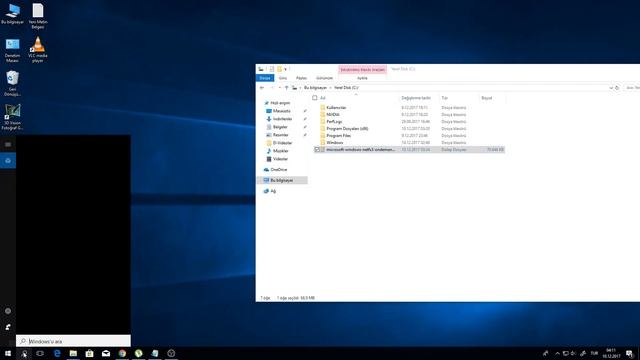The height and width of the screenshot is (360, 640).
Task: Open the Bu bilgisayar desktop icon
Action: tap(12, 14)
